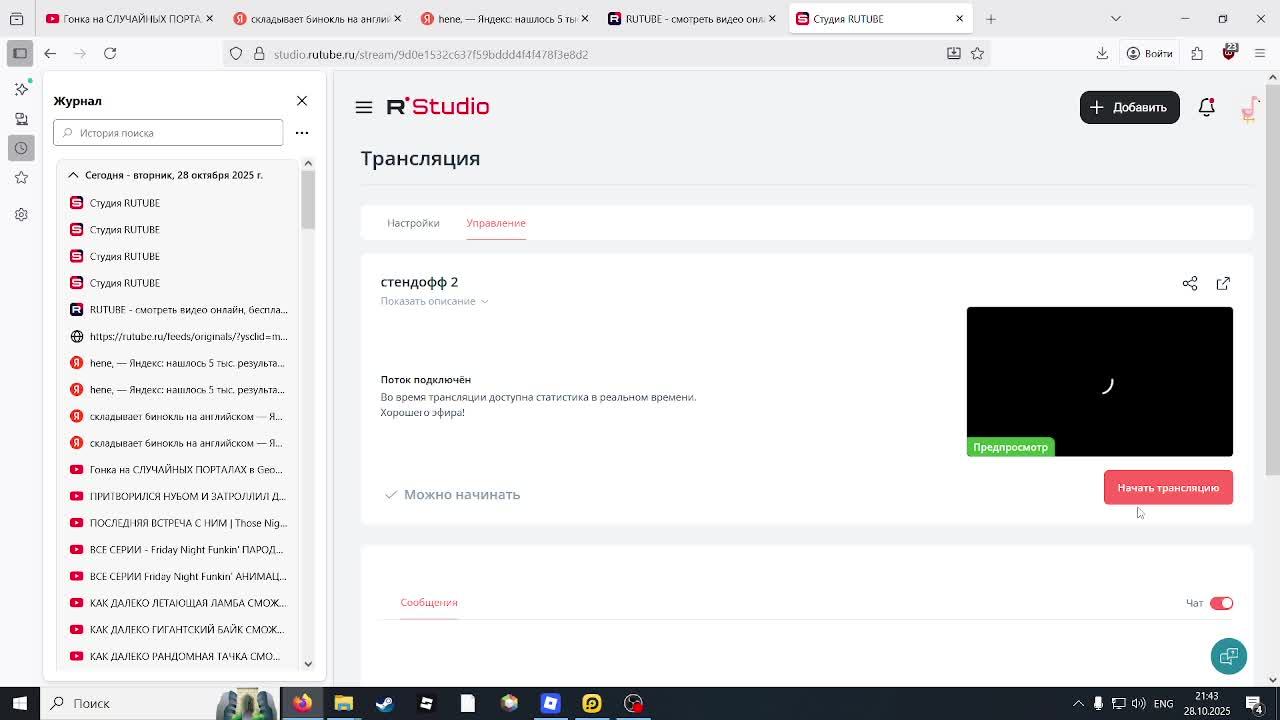
Task: Open the Firefox application menu
Action: 1260,54
